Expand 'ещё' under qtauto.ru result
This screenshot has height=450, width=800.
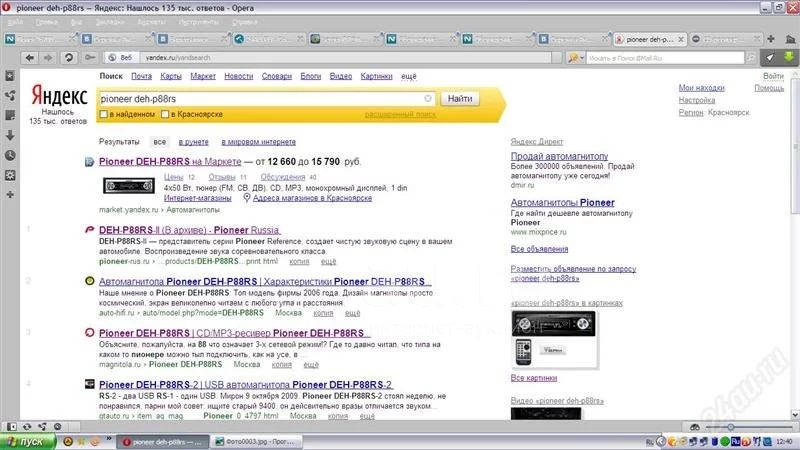(x=367, y=416)
